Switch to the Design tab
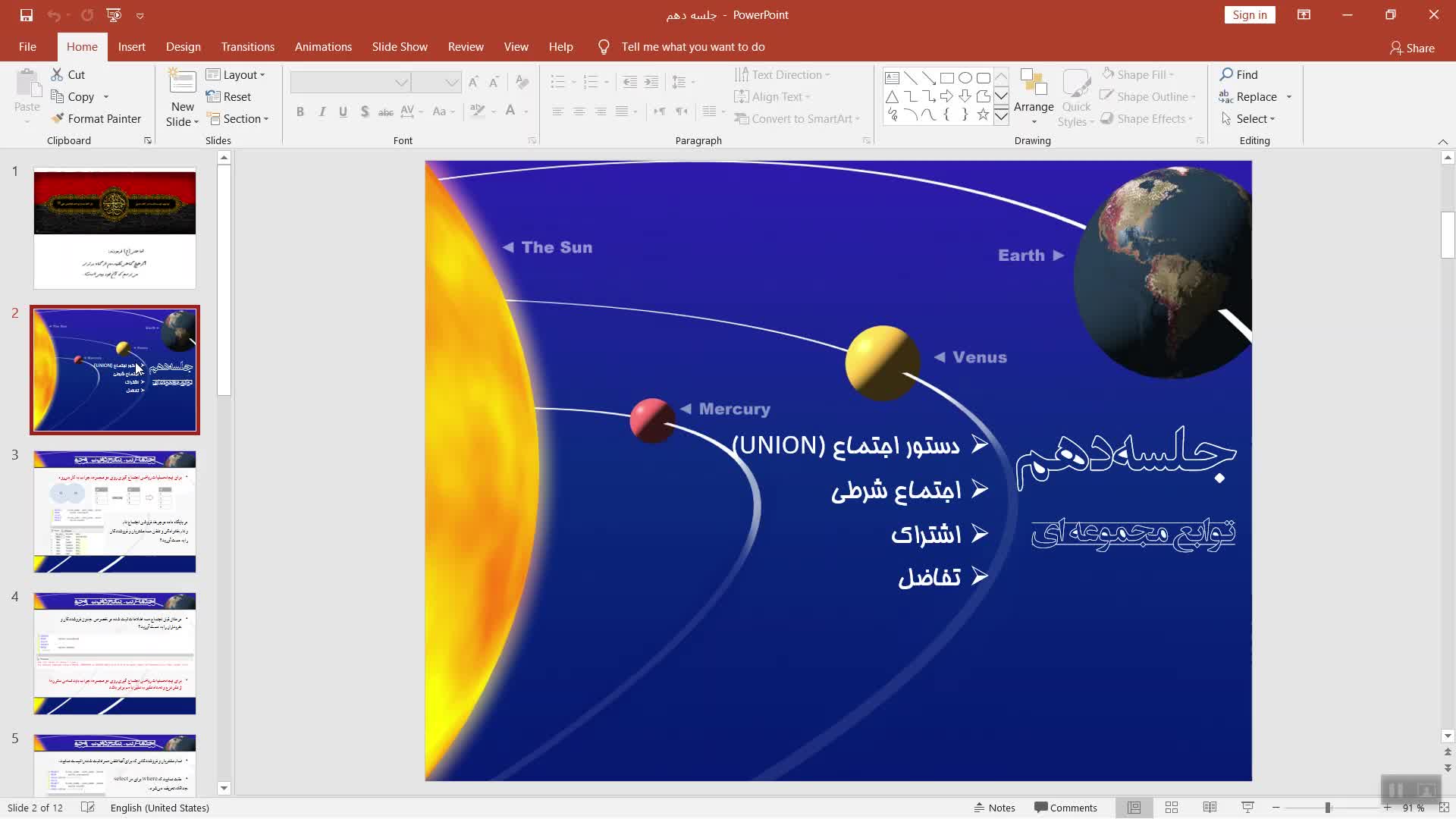 [183, 47]
